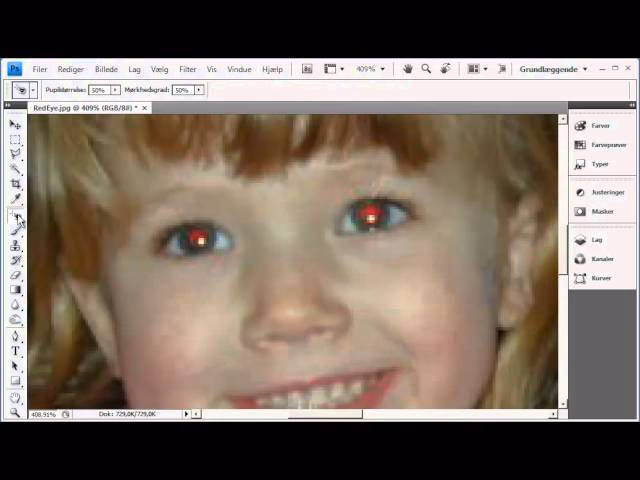The width and height of the screenshot is (640, 480).
Task: Open the Justeringer adjustments panel
Action: [606, 192]
